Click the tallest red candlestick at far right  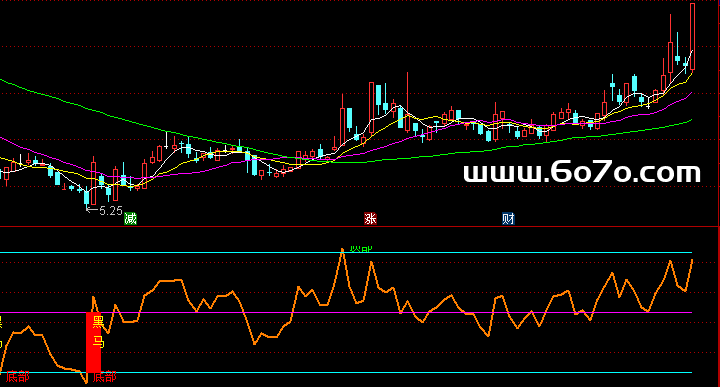[x=692, y=37]
